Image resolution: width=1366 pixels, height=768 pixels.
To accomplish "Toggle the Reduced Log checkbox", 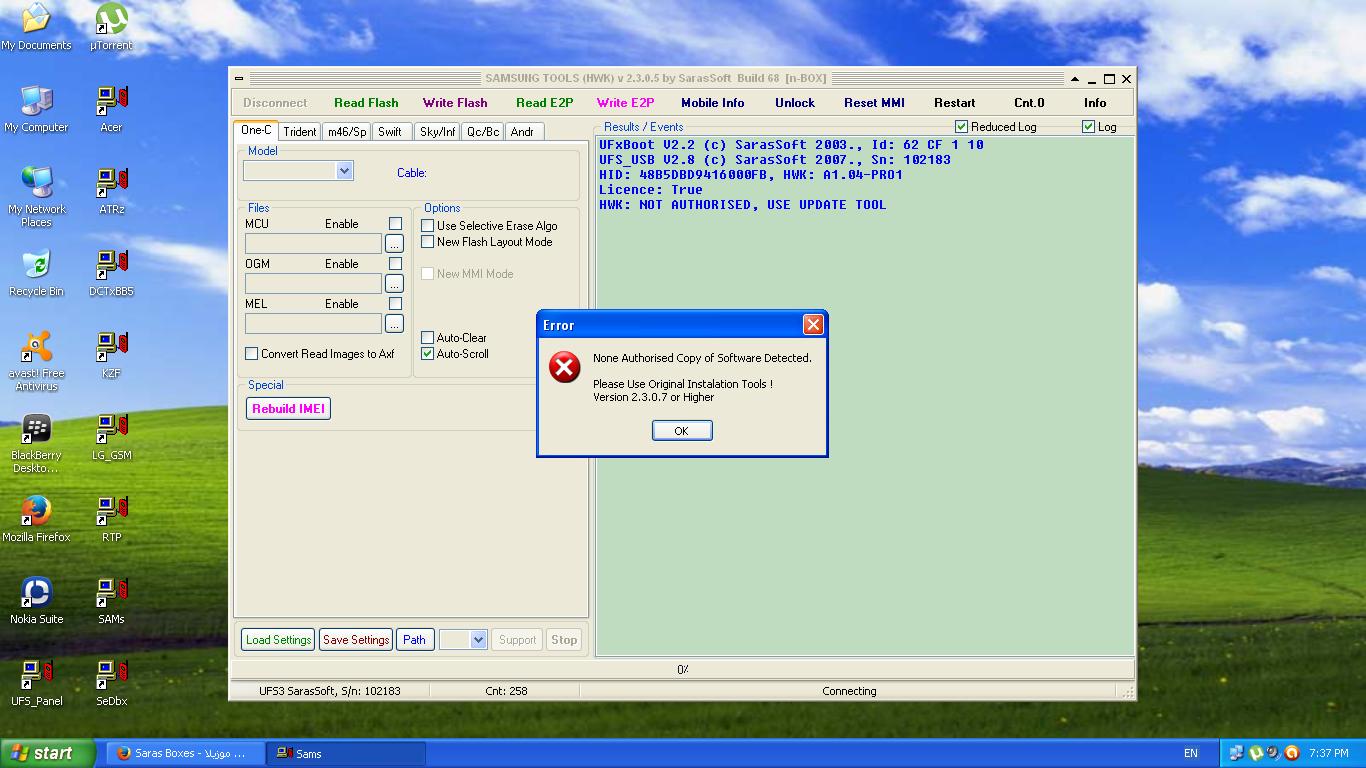I will click(962, 127).
